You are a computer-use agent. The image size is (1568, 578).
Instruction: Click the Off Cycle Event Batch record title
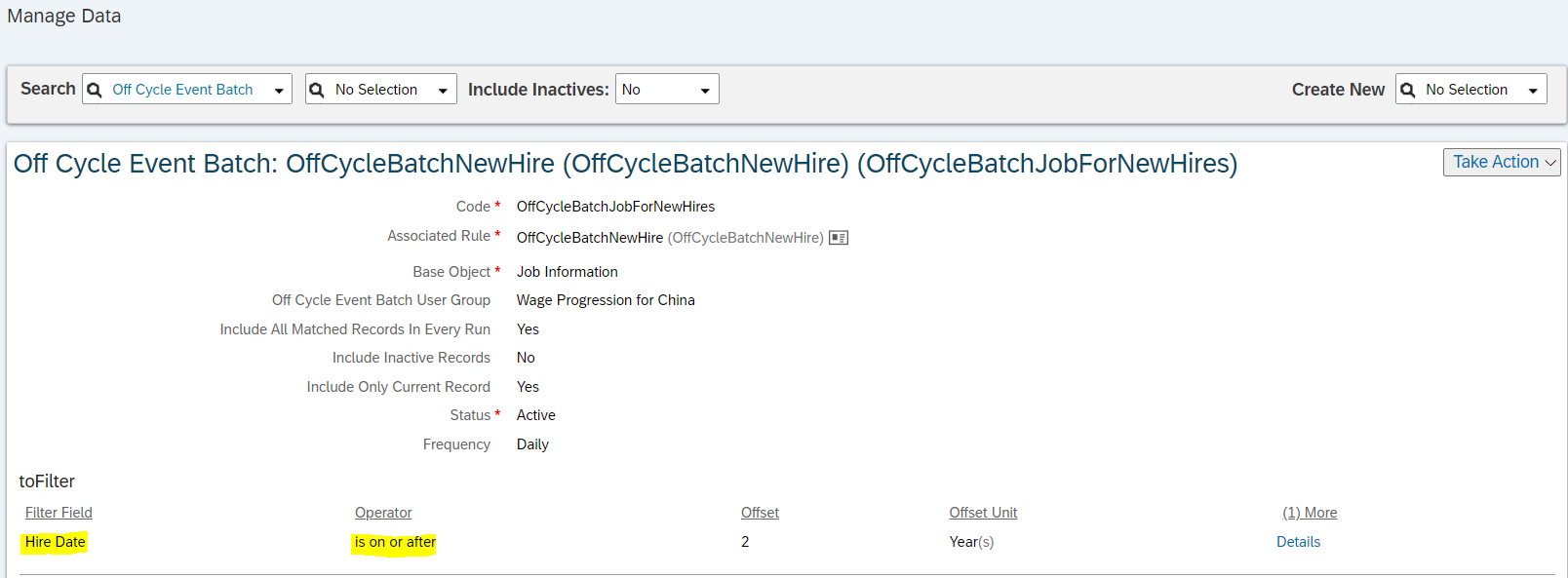point(625,164)
